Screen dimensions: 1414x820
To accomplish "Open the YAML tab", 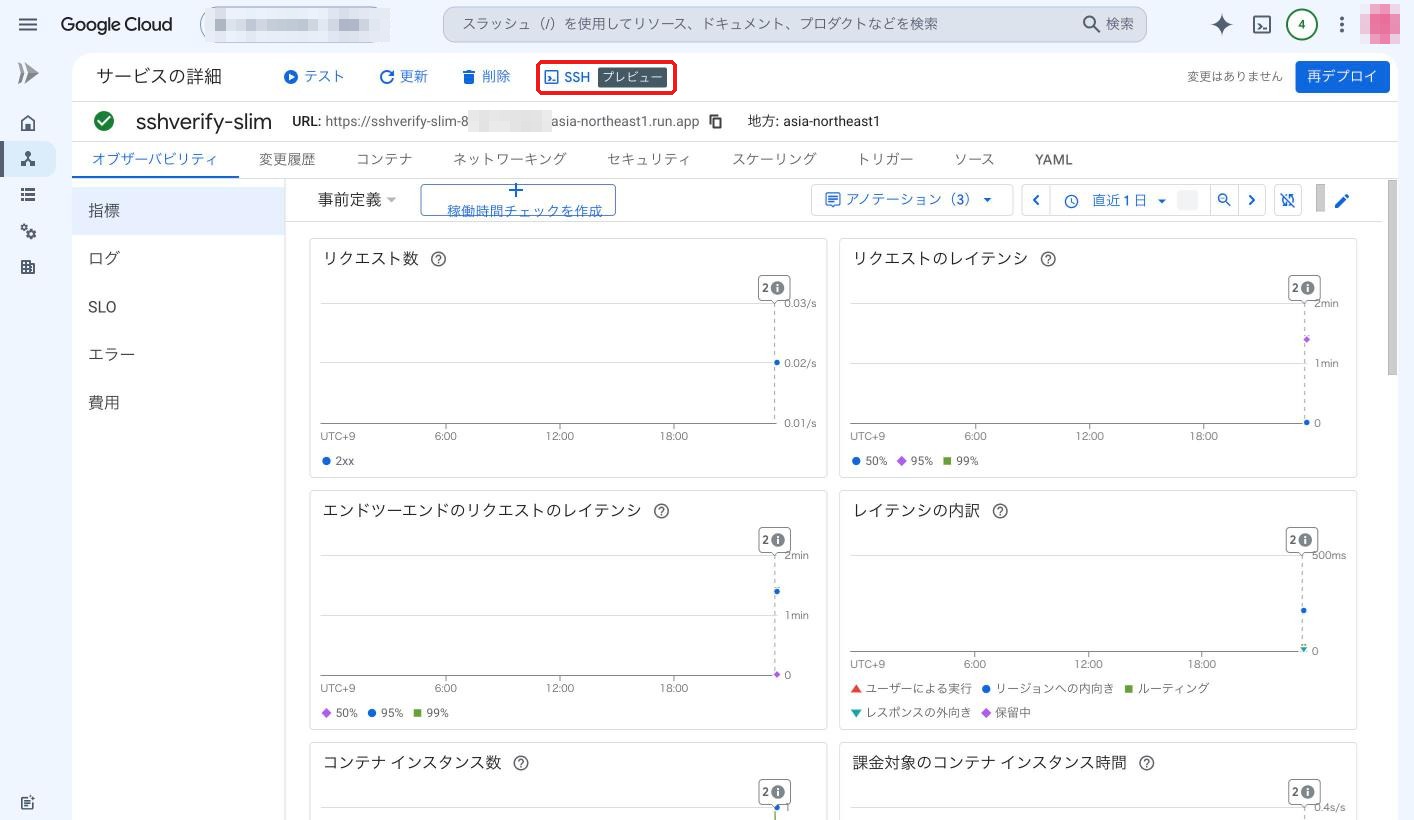I will [1054, 159].
